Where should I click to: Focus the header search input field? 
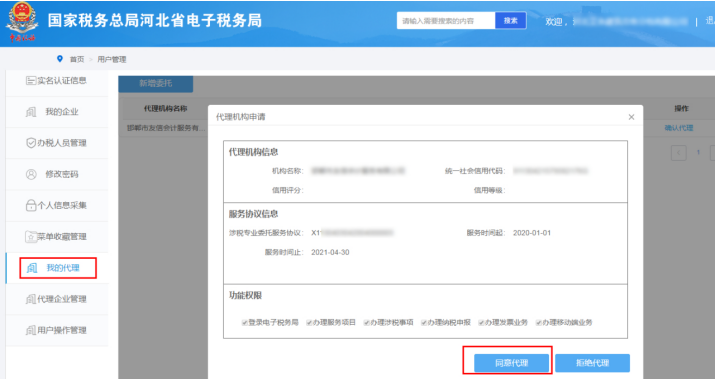pyautogui.click(x=446, y=21)
